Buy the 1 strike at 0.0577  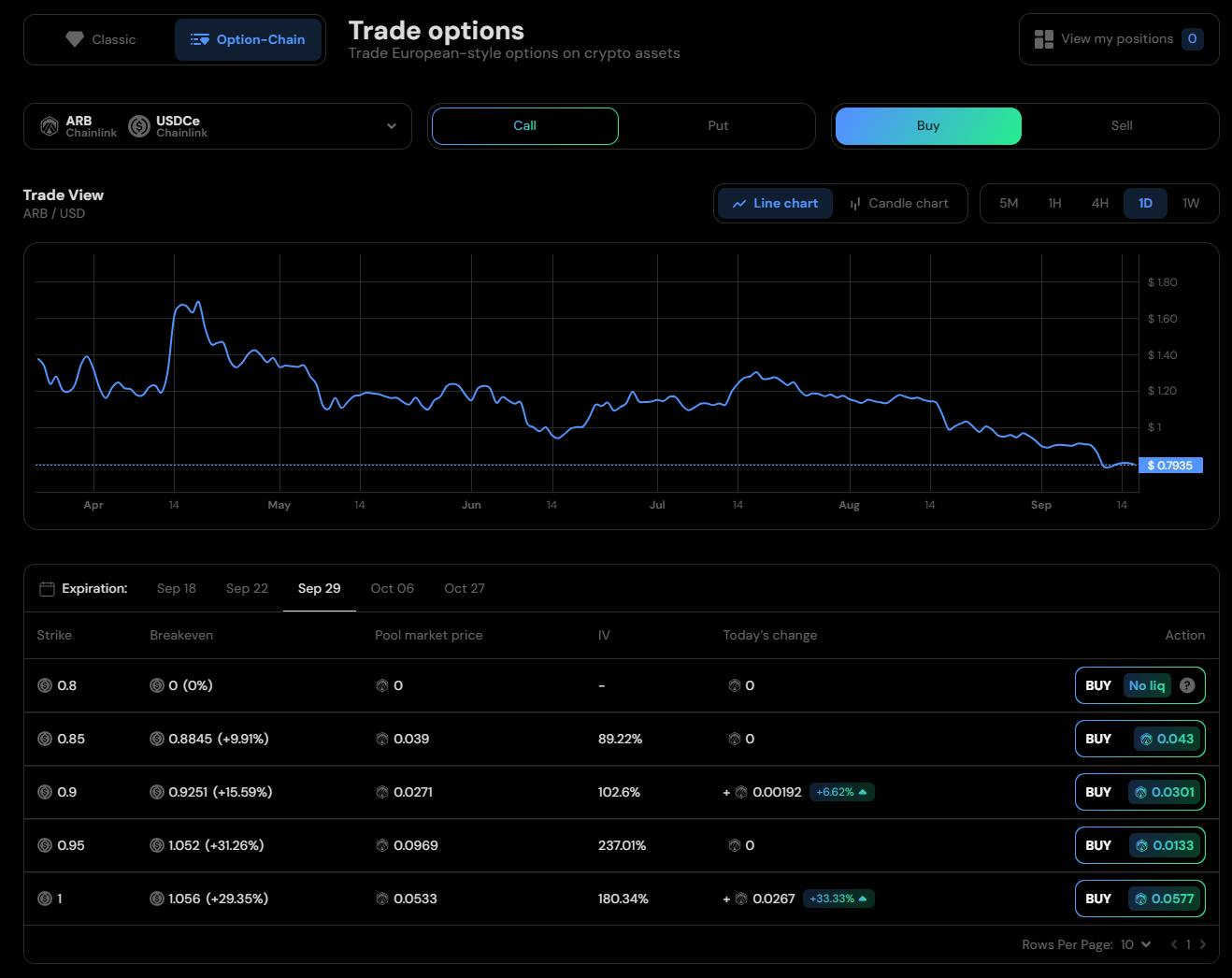click(x=1140, y=899)
